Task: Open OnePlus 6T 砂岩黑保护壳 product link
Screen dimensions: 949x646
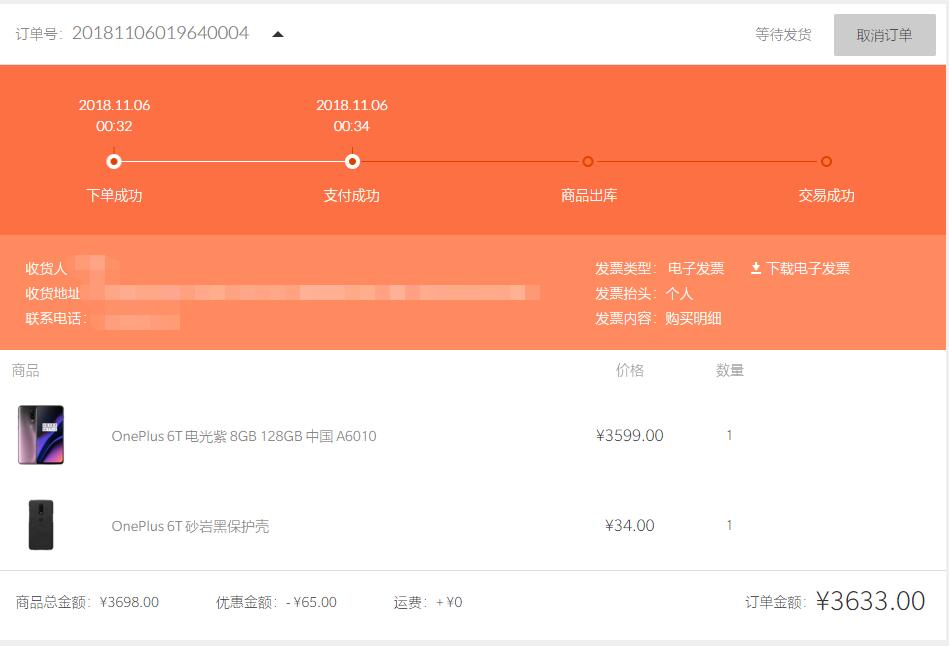Action: pos(190,526)
